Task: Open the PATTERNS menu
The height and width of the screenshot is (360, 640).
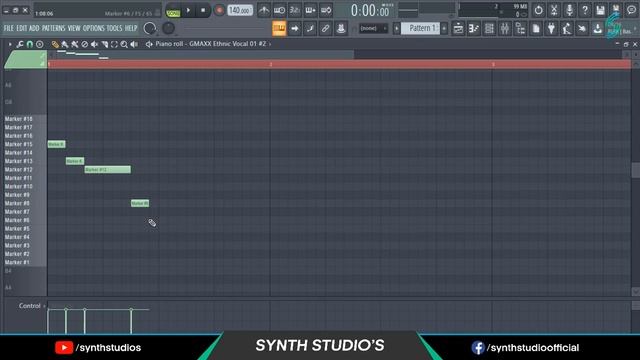Action: [53, 28]
